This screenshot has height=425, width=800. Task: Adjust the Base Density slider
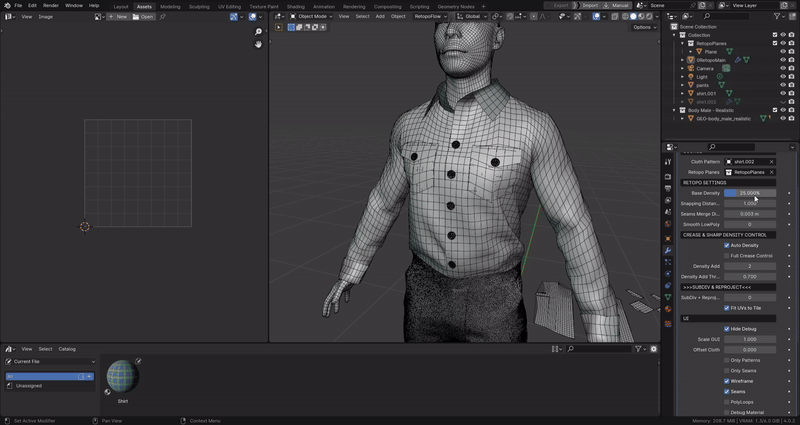coord(749,193)
